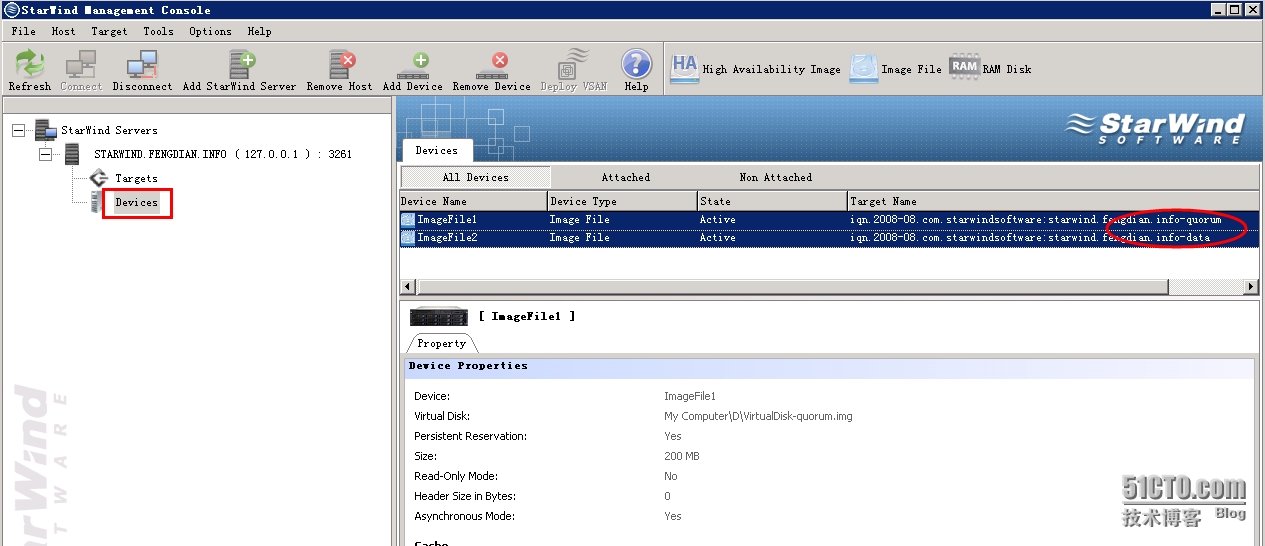The height and width of the screenshot is (546, 1265).
Task: Click the 200 MB size value
Action: [x=682, y=456]
